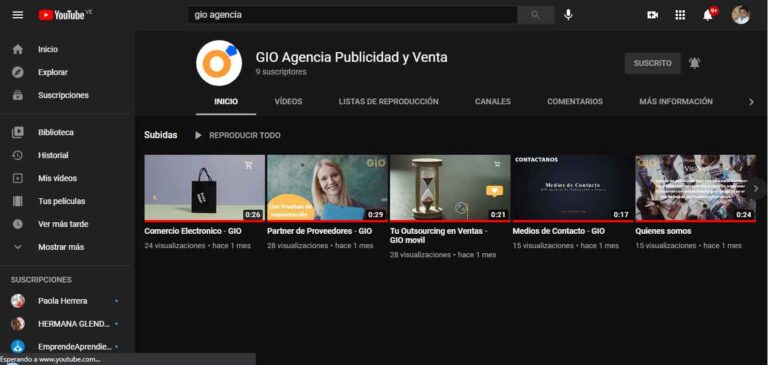The height and width of the screenshot is (365, 768).
Task: Open the hourglass Outsourcing video thumbnail
Action: (x=450, y=188)
